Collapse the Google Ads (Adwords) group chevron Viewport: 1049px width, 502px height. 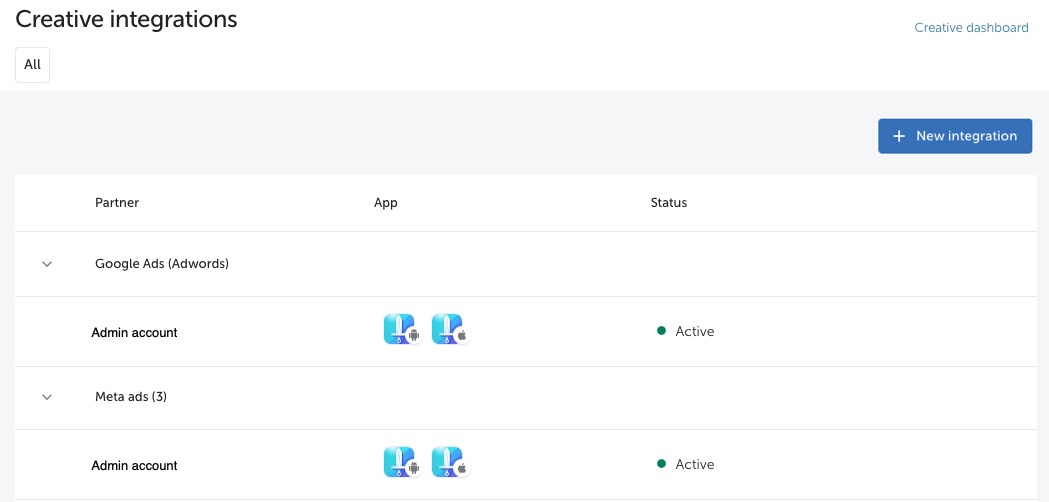(x=47, y=264)
